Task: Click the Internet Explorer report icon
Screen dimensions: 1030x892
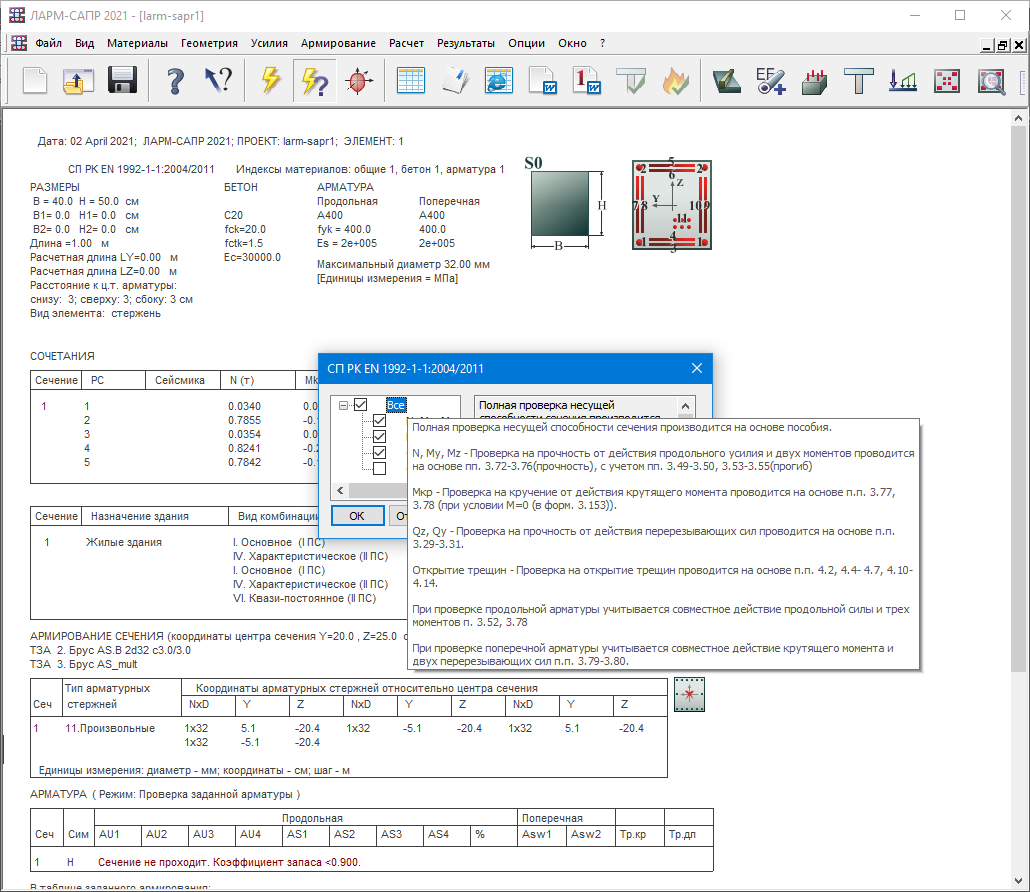Action: (x=498, y=81)
